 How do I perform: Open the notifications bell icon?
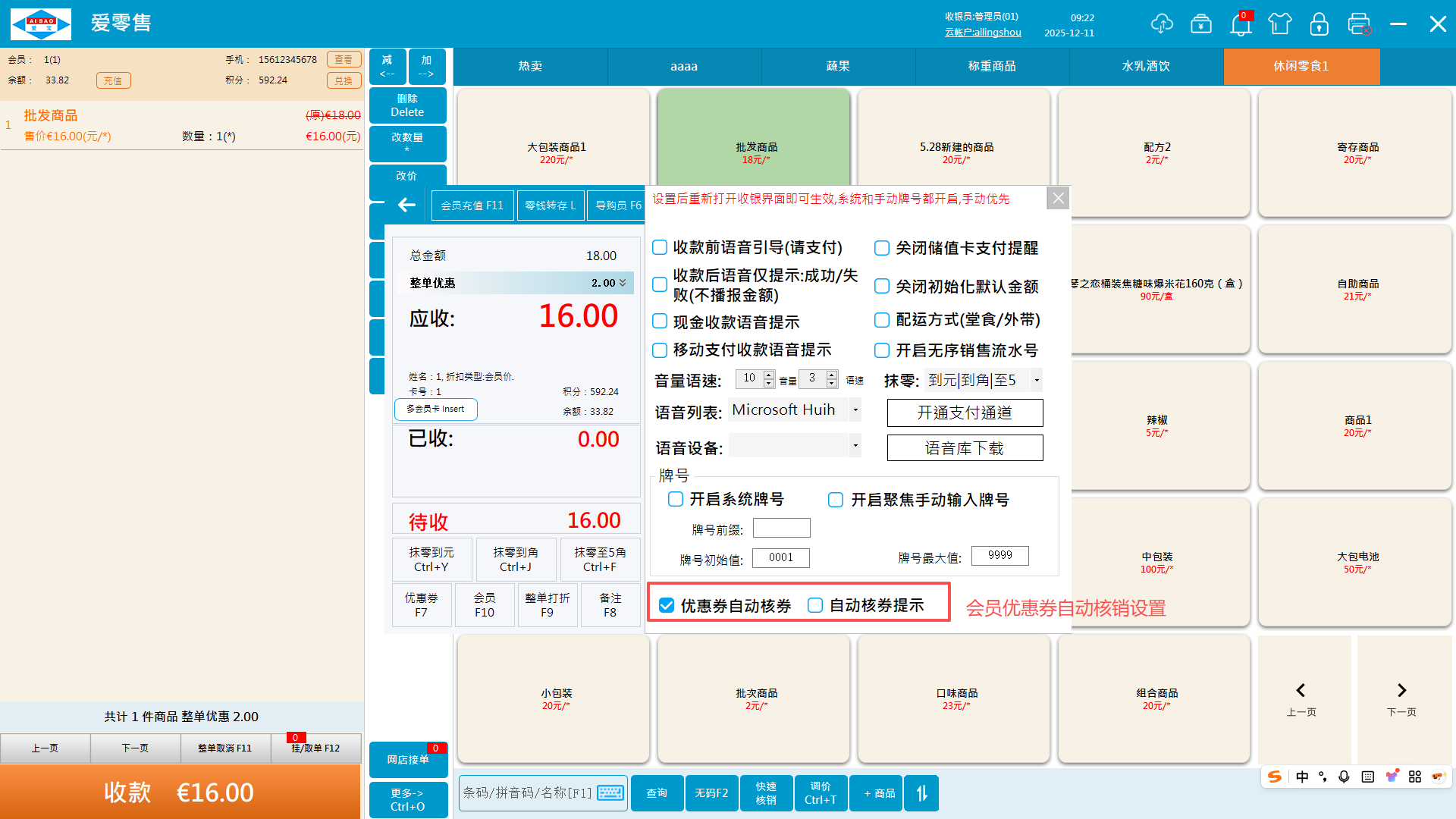[x=1241, y=25]
